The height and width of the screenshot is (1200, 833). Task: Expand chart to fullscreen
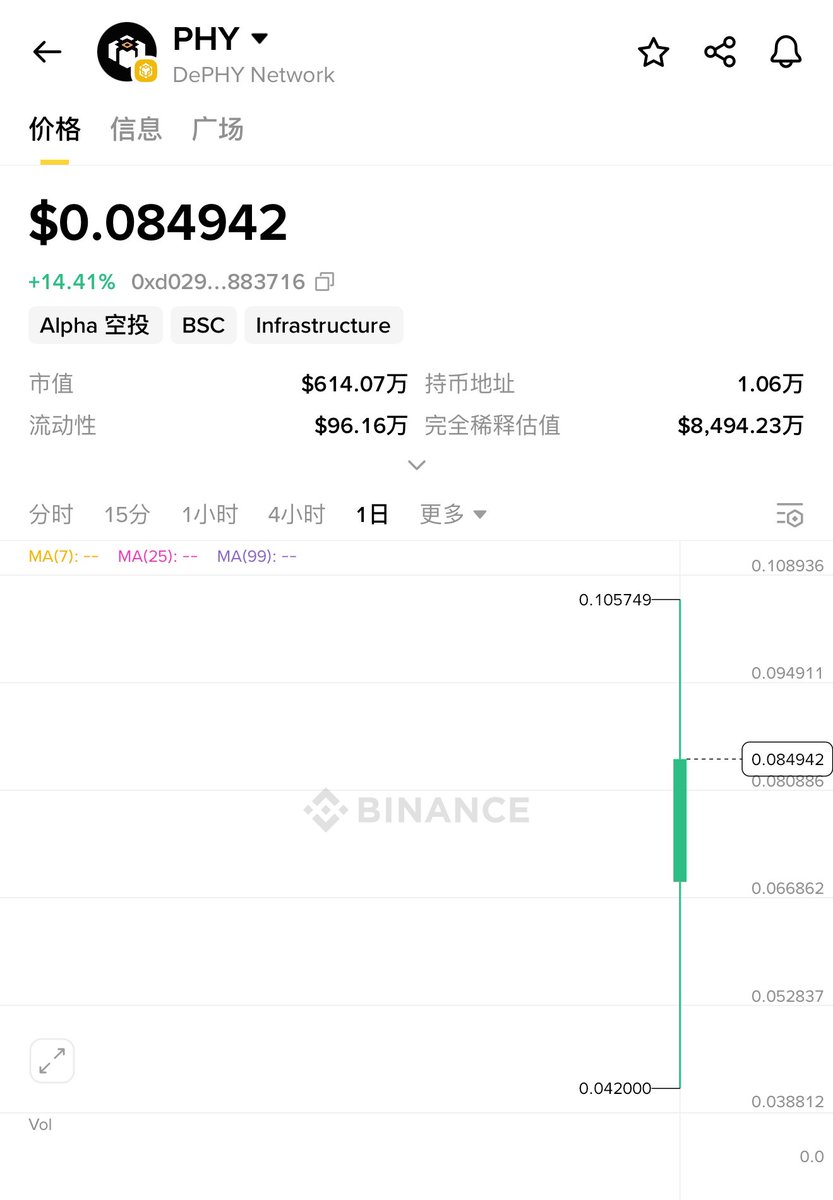pyautogui.click(x=52, y=1061)
